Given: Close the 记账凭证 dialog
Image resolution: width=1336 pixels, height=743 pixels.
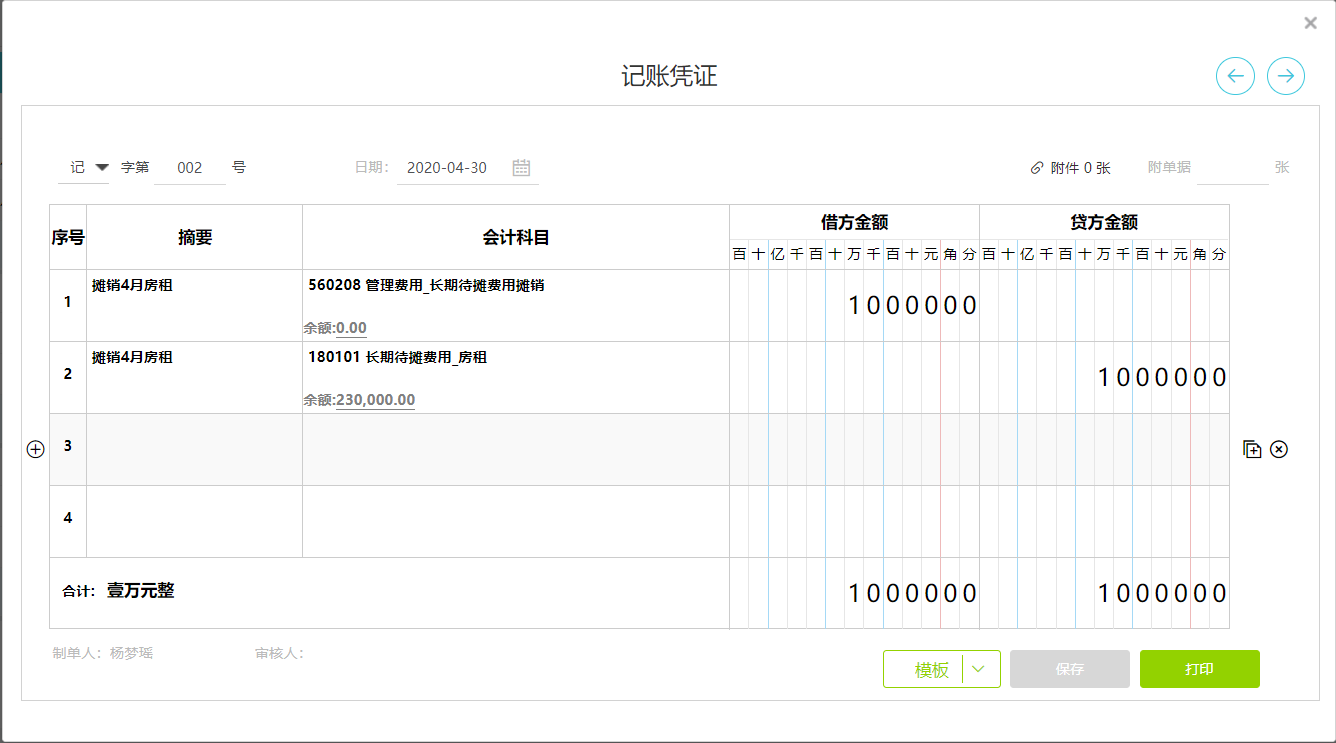Looking at the screenshot, I should pyautogui.click(x=1310, y=20).
